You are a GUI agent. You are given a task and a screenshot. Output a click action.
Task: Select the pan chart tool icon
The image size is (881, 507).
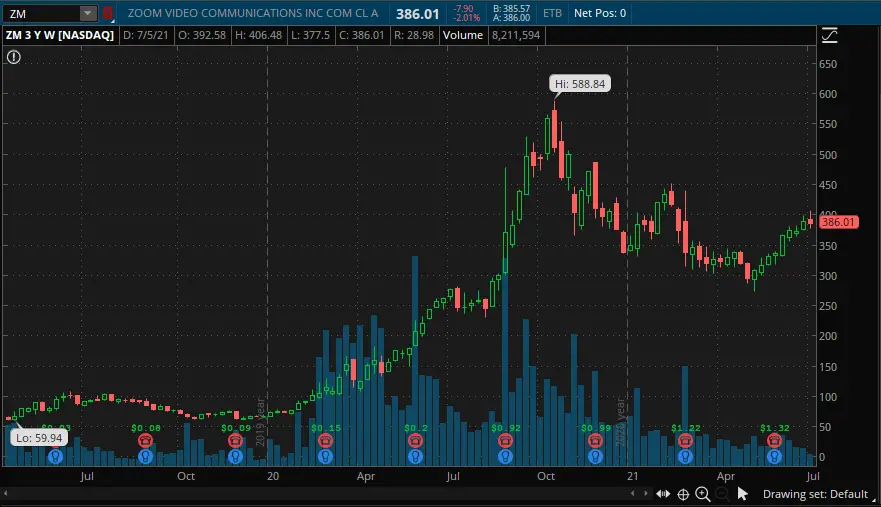pyautogui.click(x=663, y=494)
